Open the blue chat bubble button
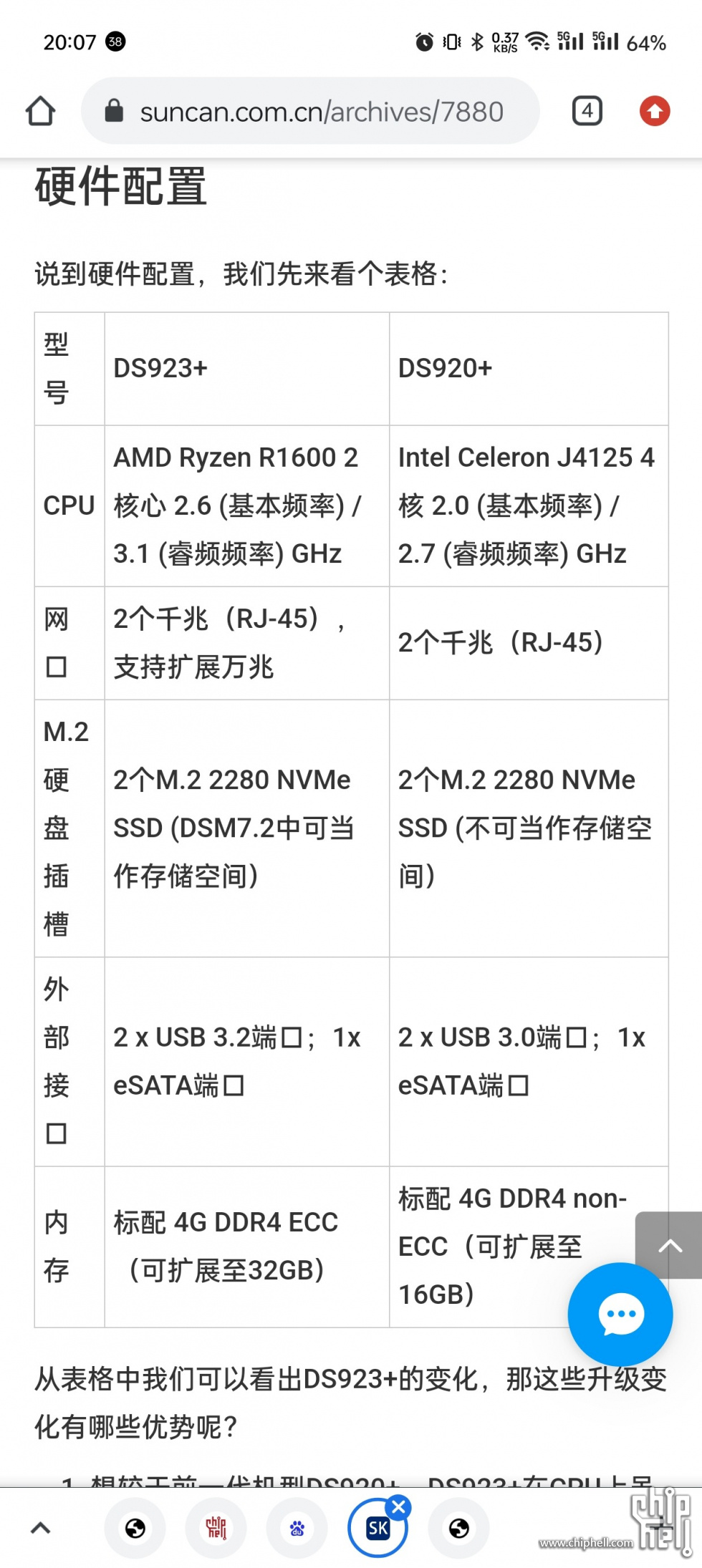Viewport: 702px width, 1568px height. (620, 1315)
